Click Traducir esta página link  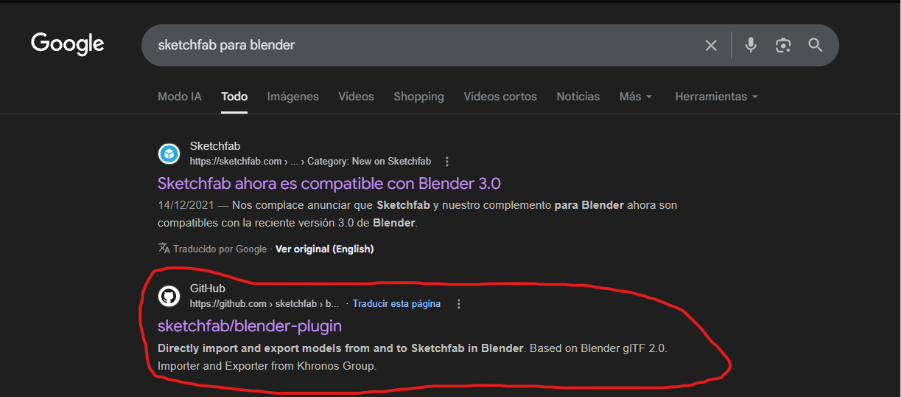tap(396, 303)
